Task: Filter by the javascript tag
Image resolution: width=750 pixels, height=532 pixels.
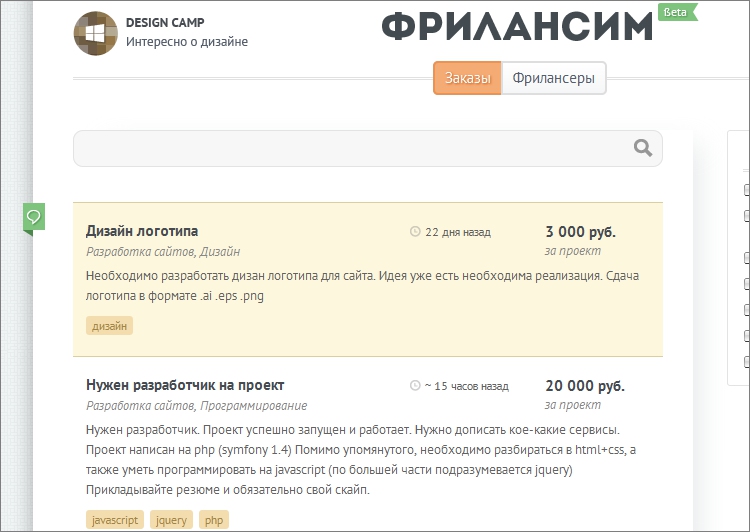Action: coord(115,520)
